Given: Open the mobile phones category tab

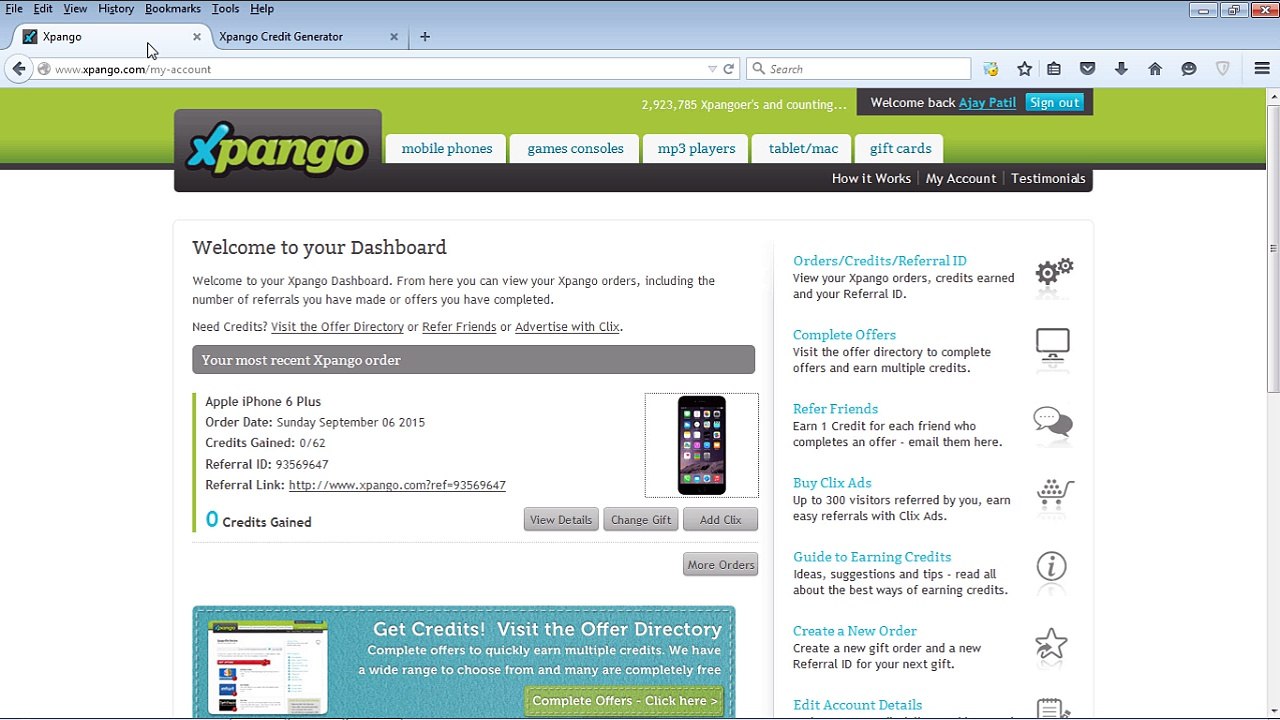Looking at the screenshot, I should point(447,148).
